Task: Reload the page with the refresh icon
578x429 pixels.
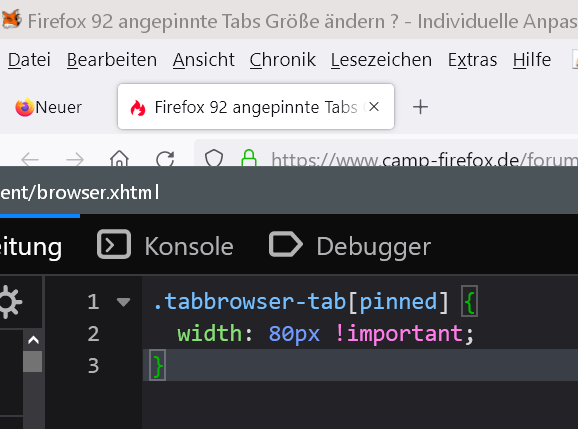Action: (x=165, y=158)
